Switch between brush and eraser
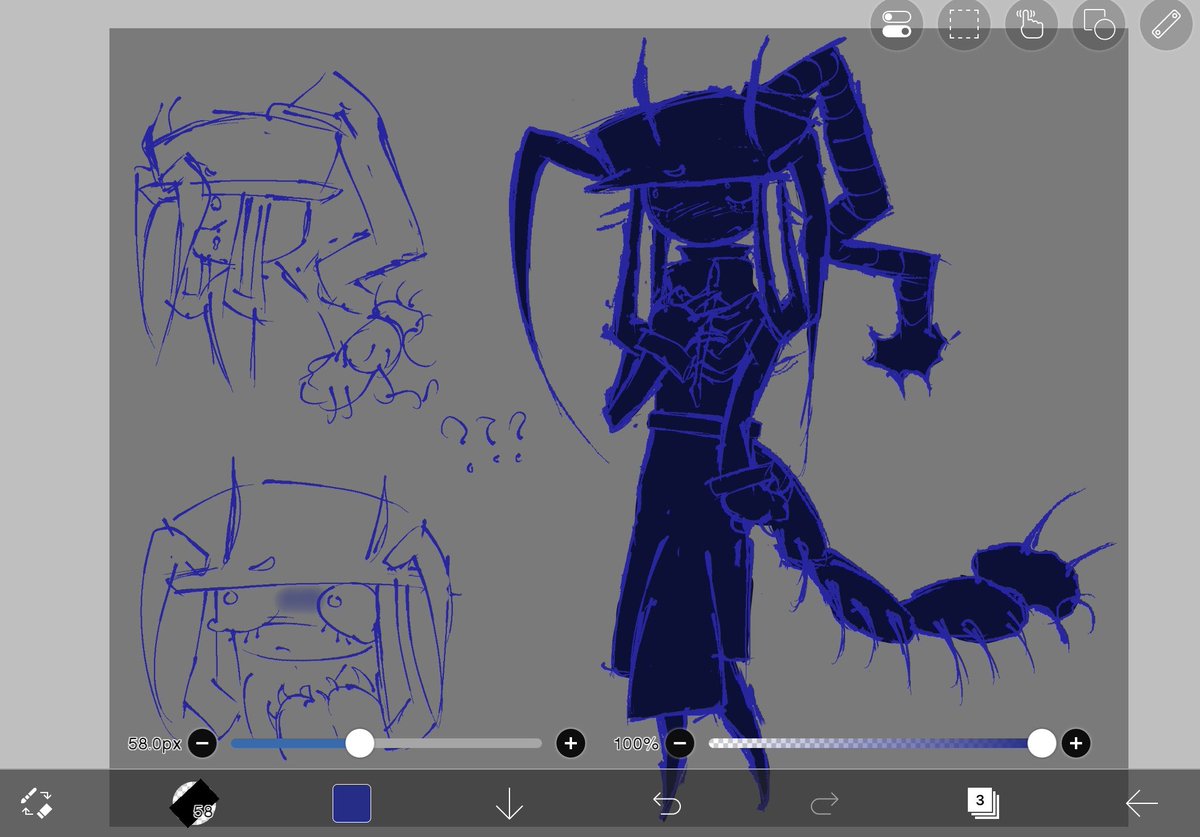The image size is (1200, 837). 36,803
